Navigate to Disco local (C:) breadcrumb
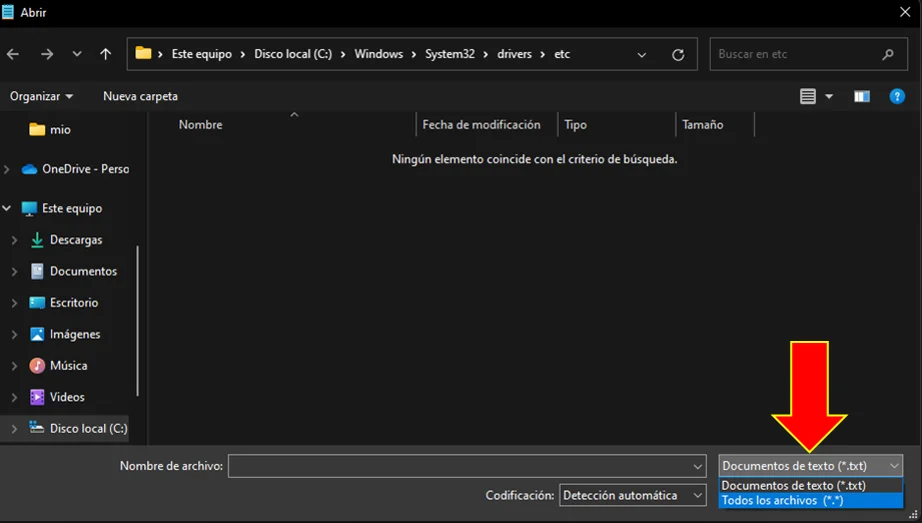The height and width of the screenshot is (523, 922). (293, 54)
